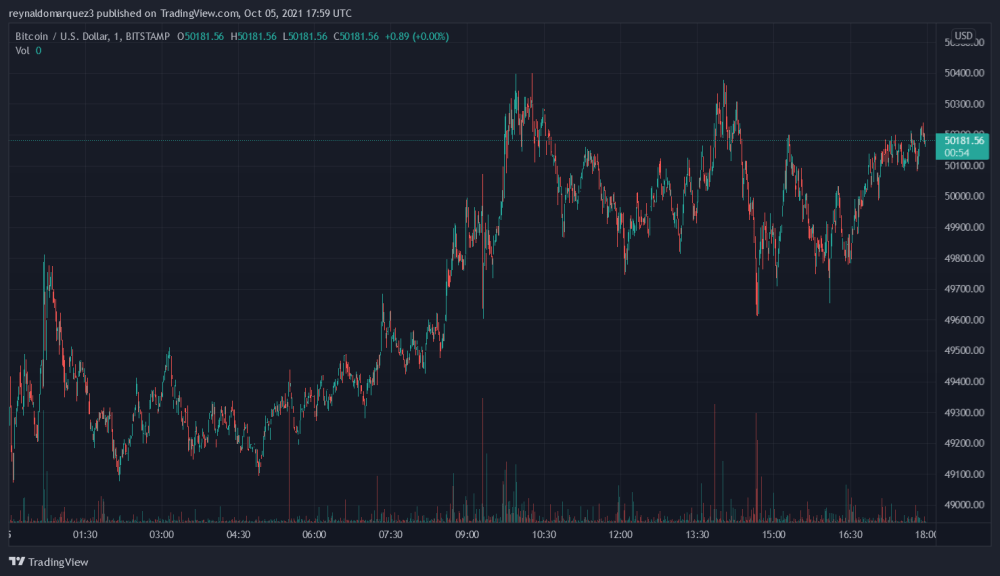This screenshot has height=576, width=1000.
Task: Click the 09:00 time axis label
Action: click(467, 535)
